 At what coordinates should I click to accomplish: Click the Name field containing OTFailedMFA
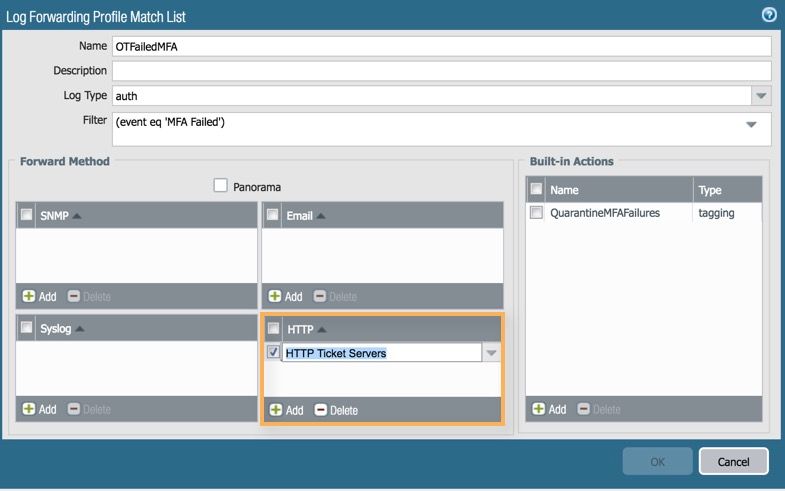tap(442, 47)
